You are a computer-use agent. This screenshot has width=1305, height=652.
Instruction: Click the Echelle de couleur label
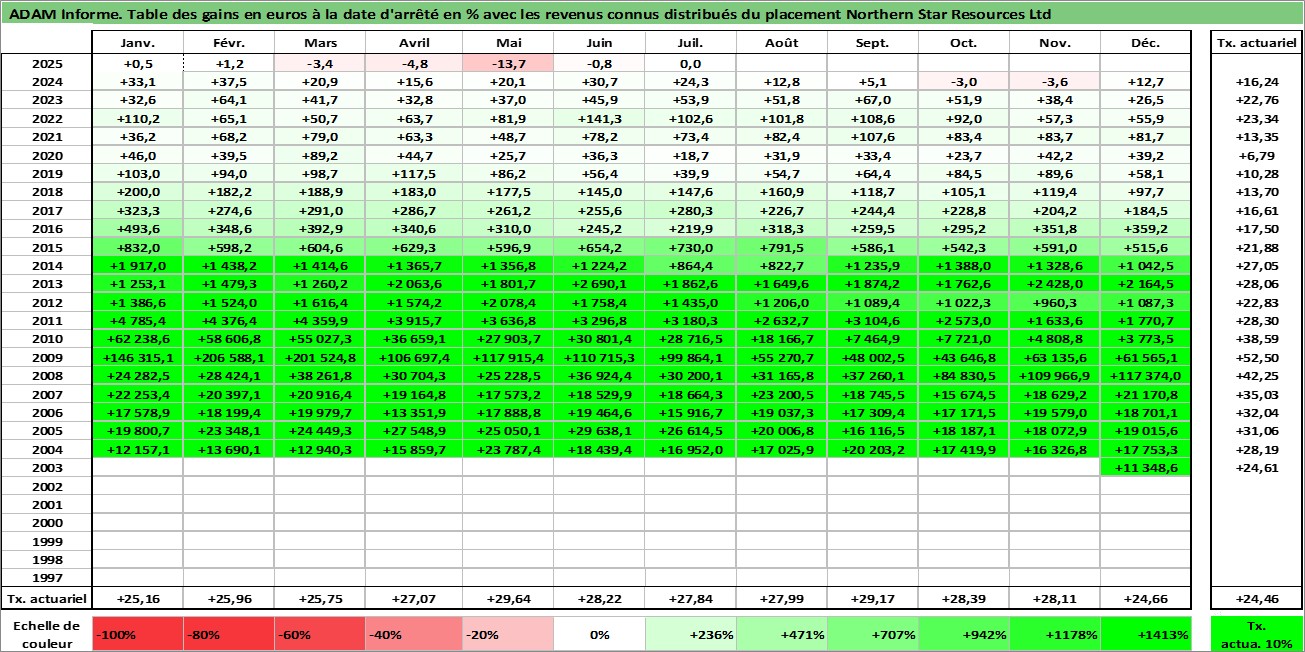click(47, 634)
